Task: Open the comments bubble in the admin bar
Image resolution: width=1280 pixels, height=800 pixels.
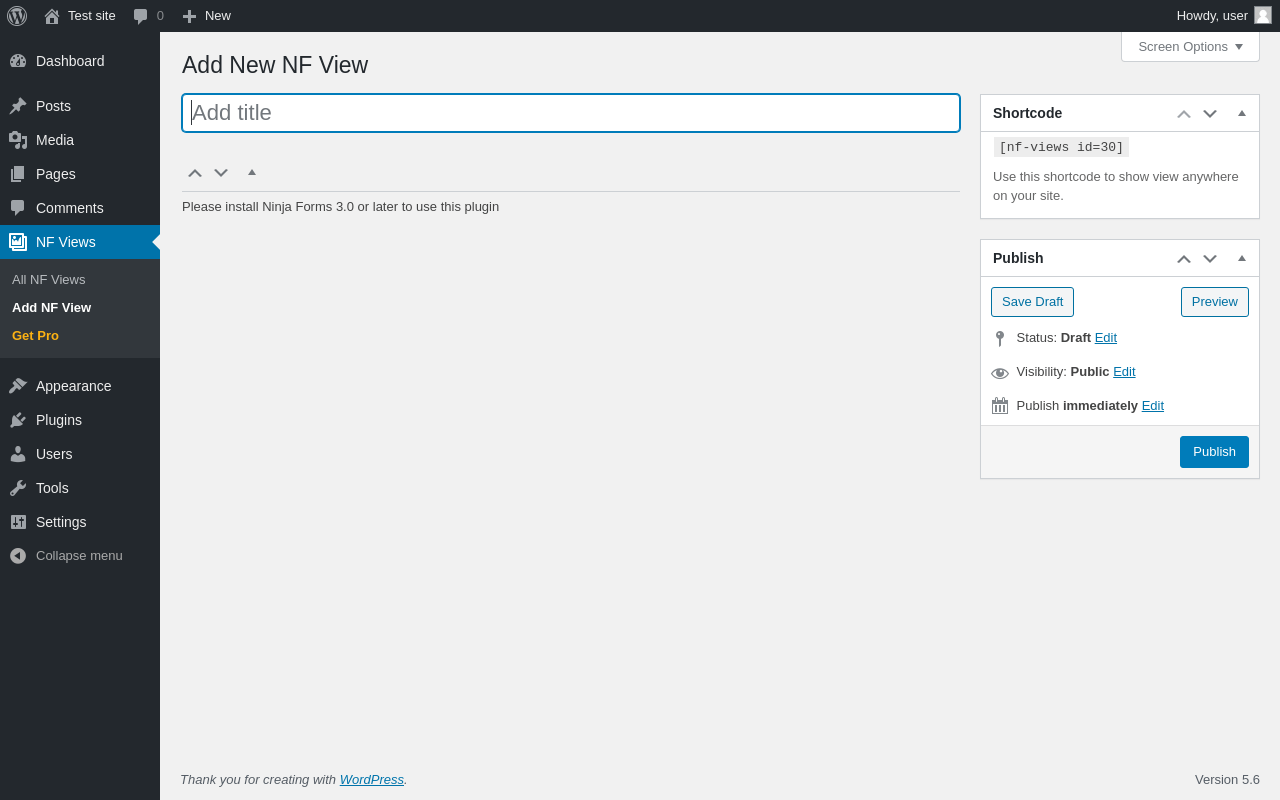Action: coord(141,16)
